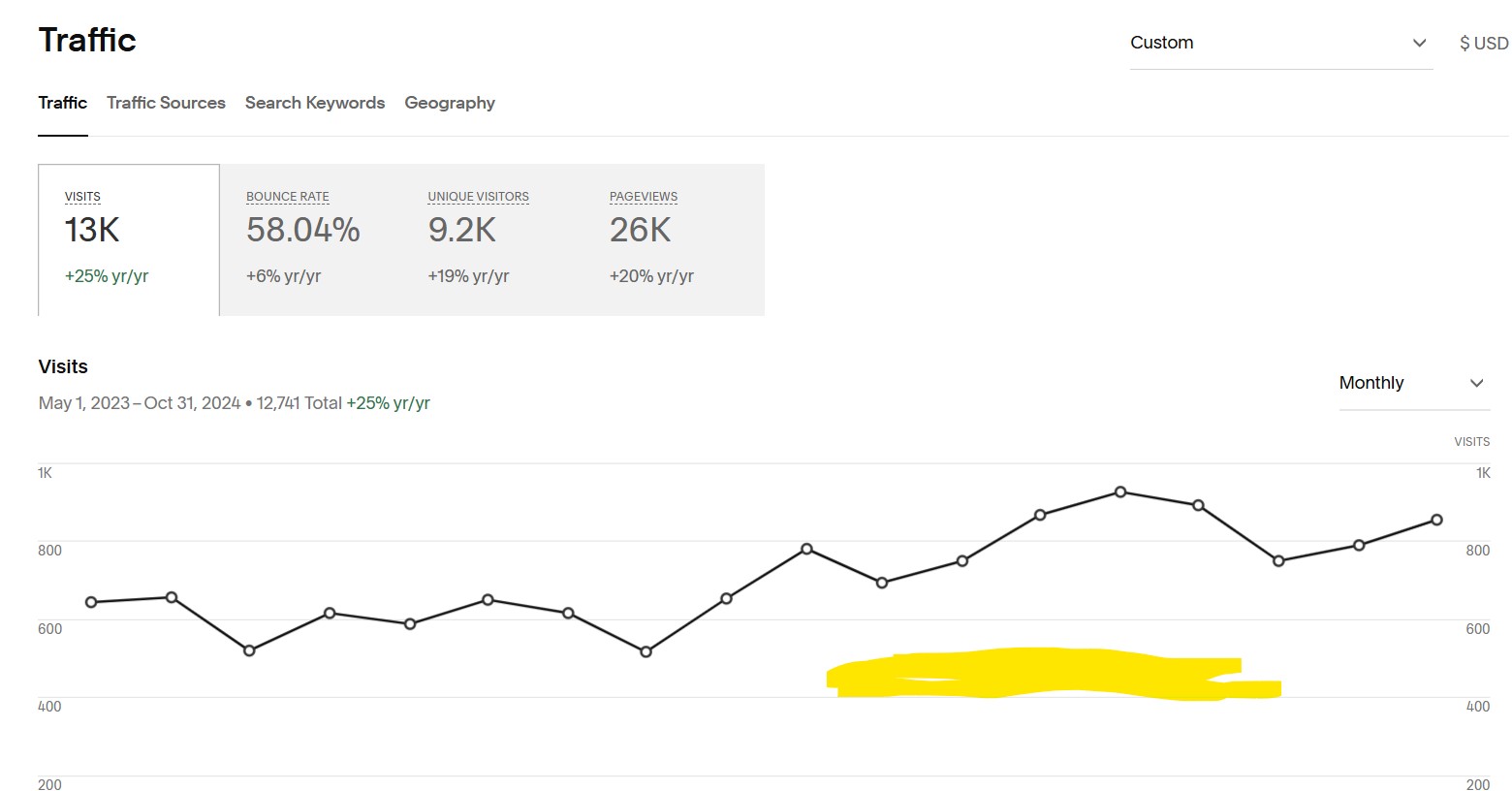The height and width of the screenshot is (791, 1512).
Task: Click the UNIQUE VISITORS underlined label
Action: coord(479,197)
